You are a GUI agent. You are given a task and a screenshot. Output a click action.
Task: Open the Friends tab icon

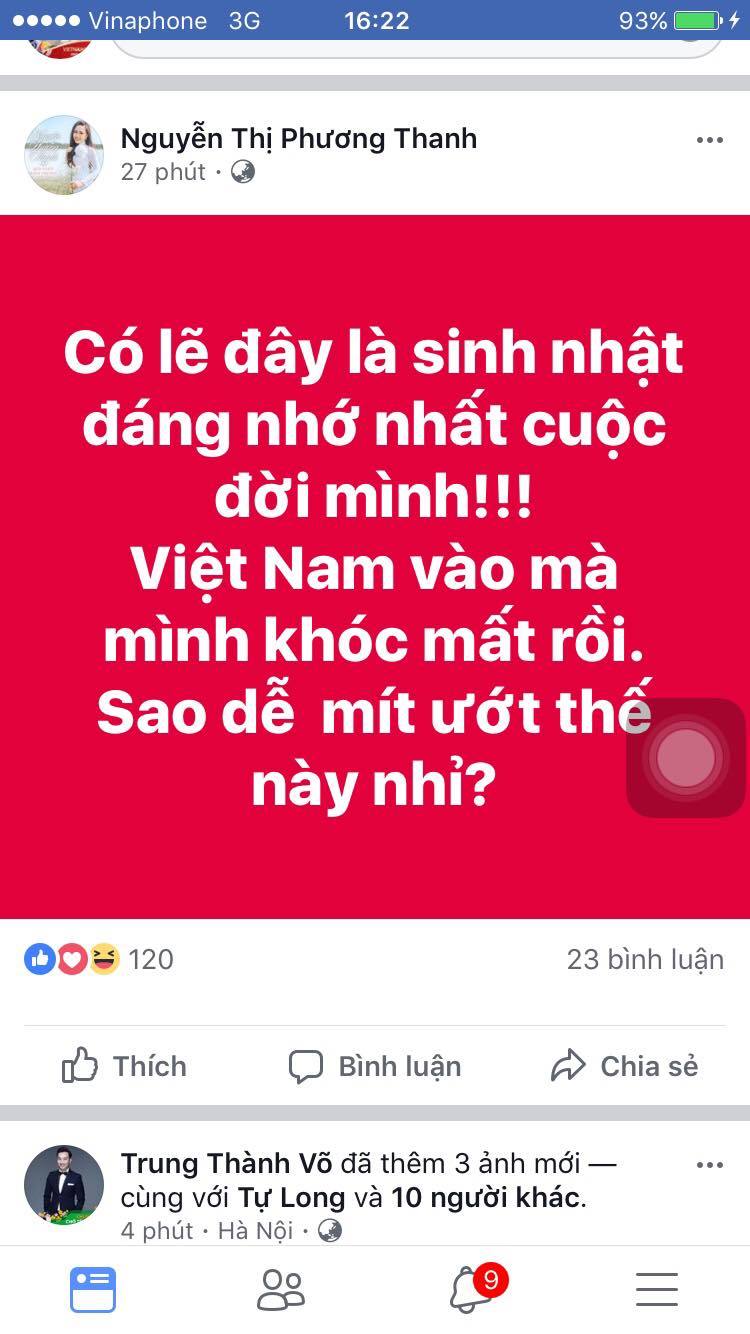coord(281,1290)
